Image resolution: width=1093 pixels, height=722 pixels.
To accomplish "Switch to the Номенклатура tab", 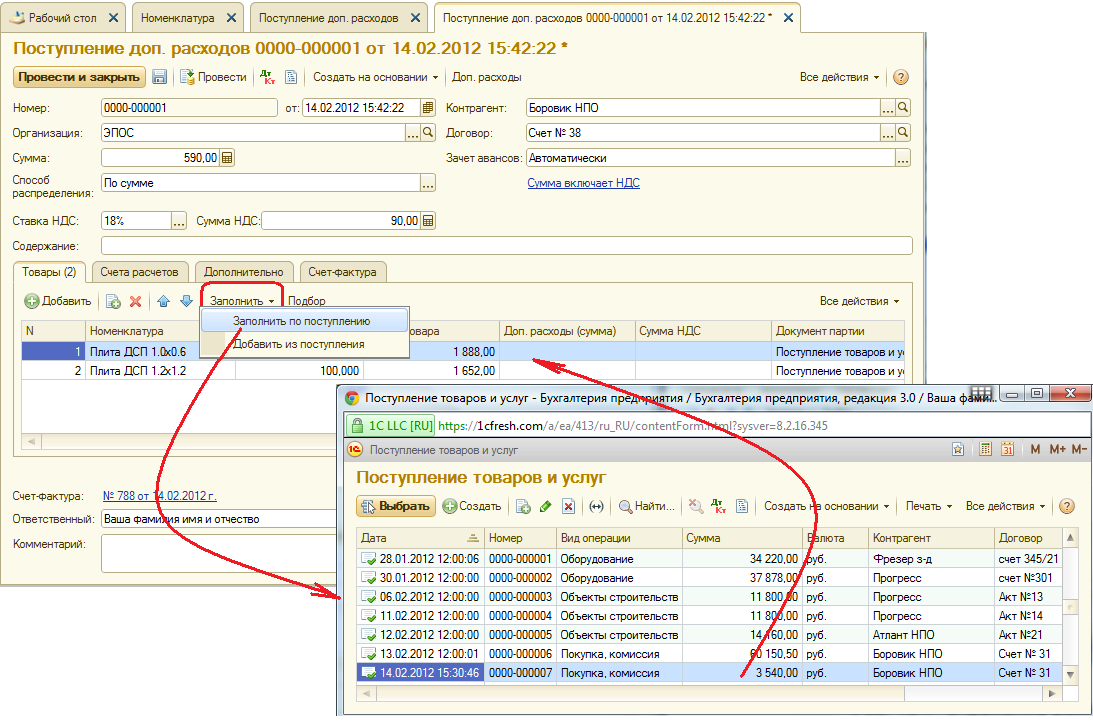I will [x=178, y=18].
